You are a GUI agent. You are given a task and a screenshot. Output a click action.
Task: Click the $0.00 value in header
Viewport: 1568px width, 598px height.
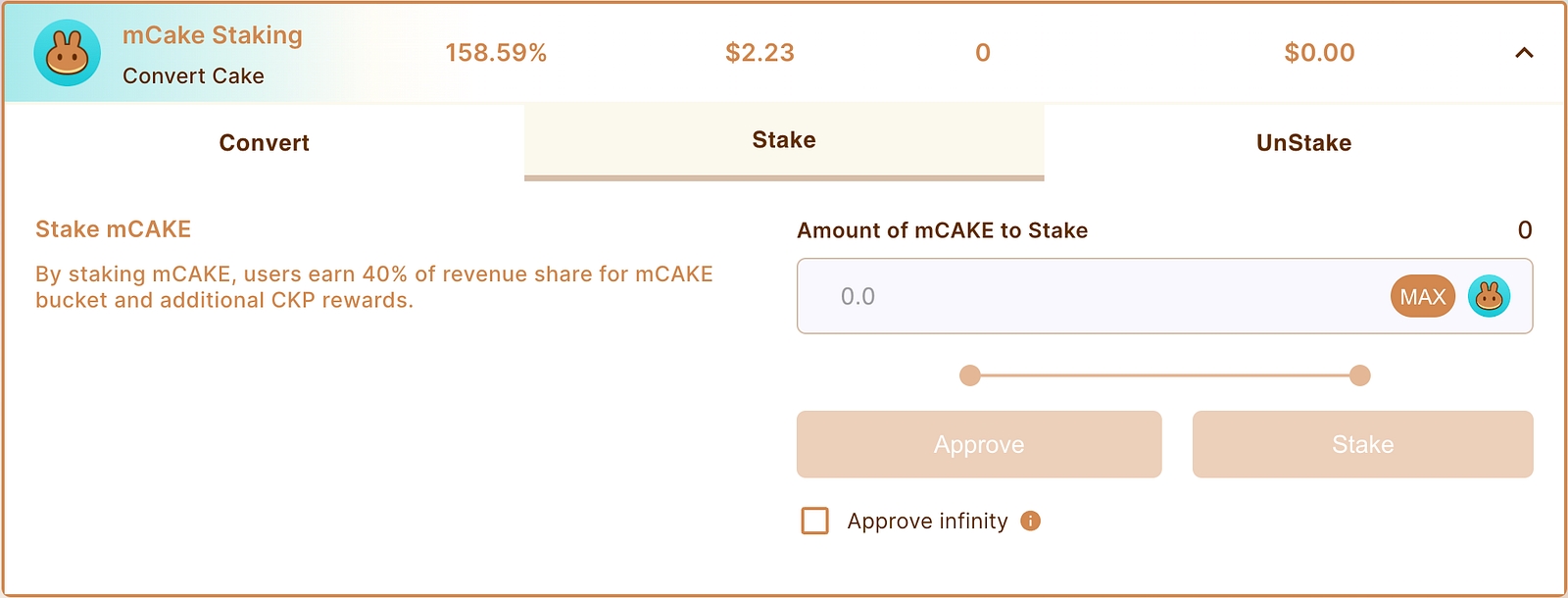tap(1319, 53)
